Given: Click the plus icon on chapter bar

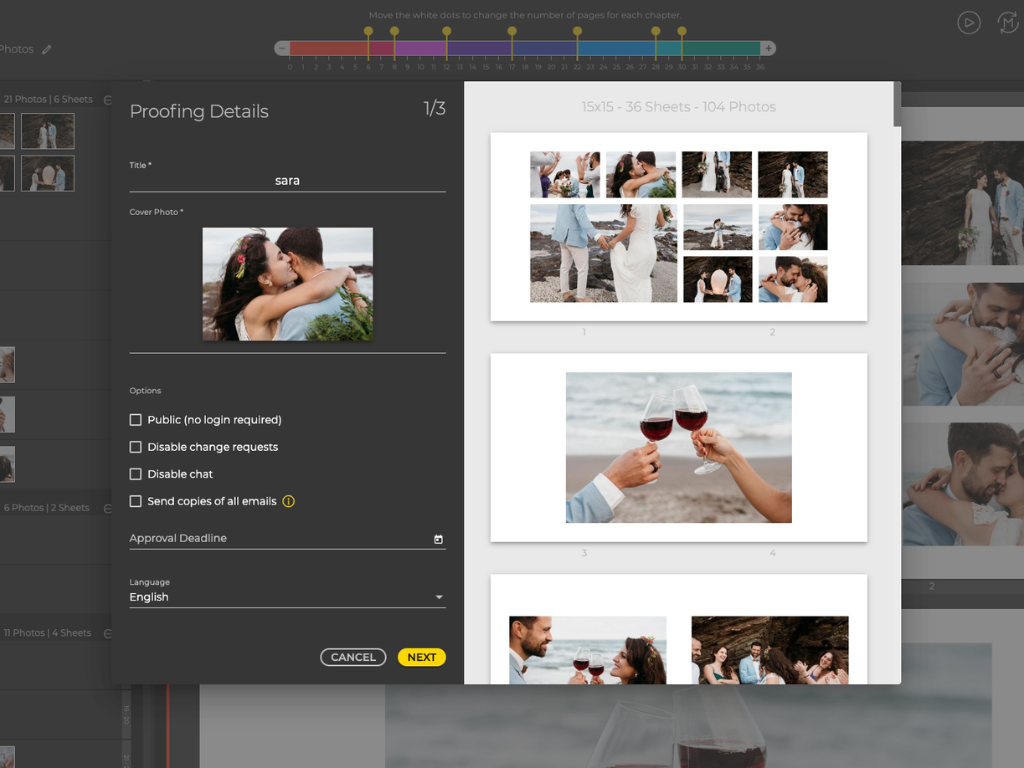Looking at the screenshot, I should [x=769, y=48].
